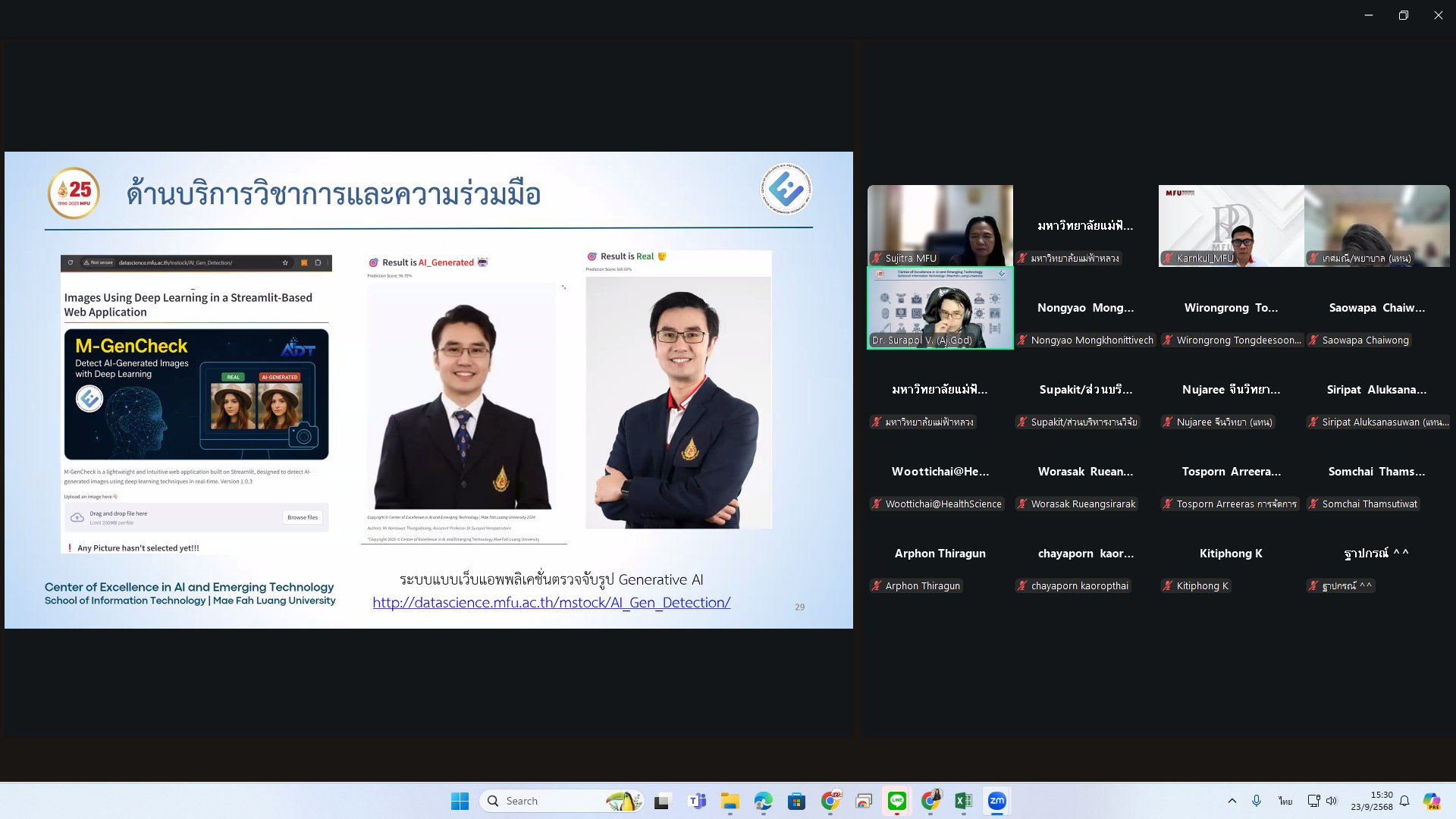The width and height of the screenshot is (1456, 819).
Task: Open File Explorer from taskbar
Action: click(x=730, y=801)
